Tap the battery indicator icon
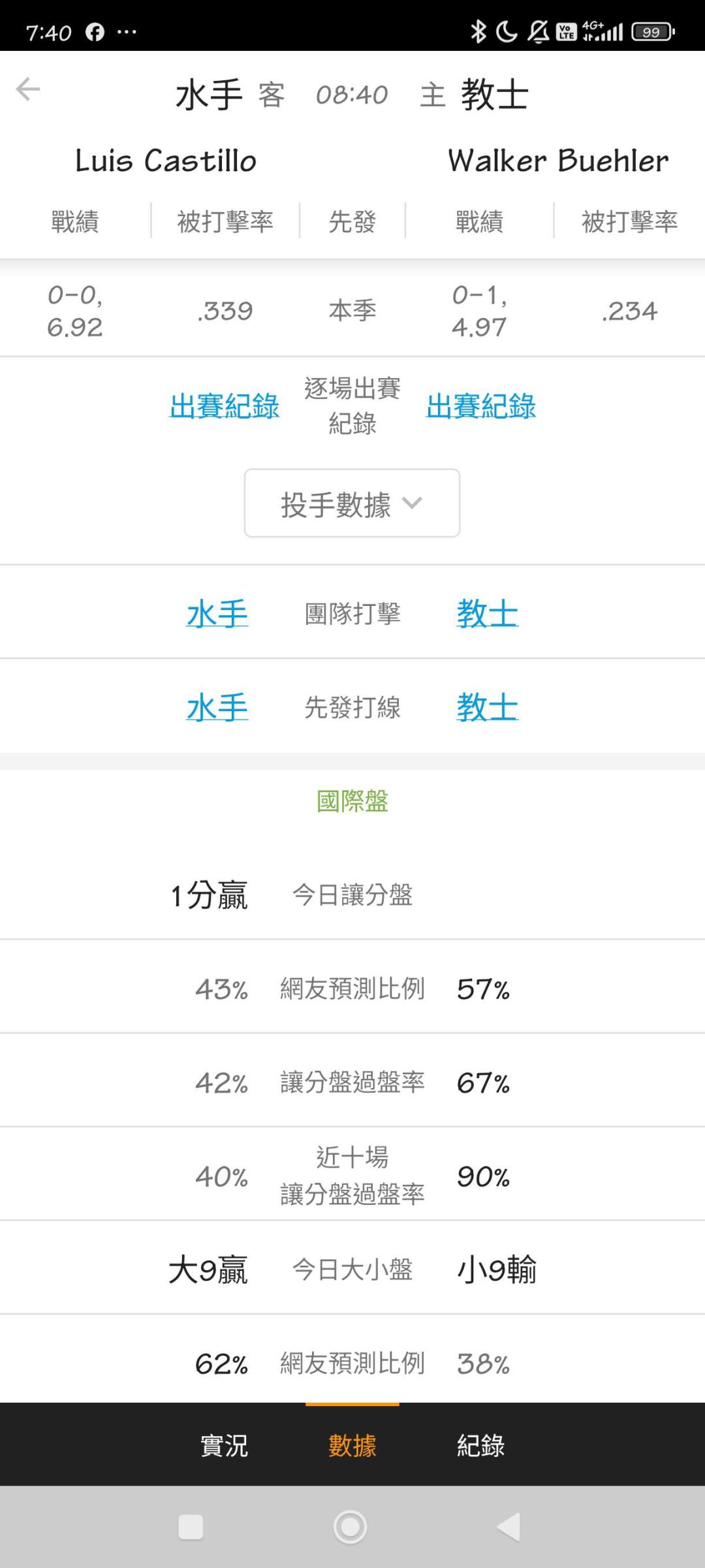Screen dimensions: 705x1568 652,31
